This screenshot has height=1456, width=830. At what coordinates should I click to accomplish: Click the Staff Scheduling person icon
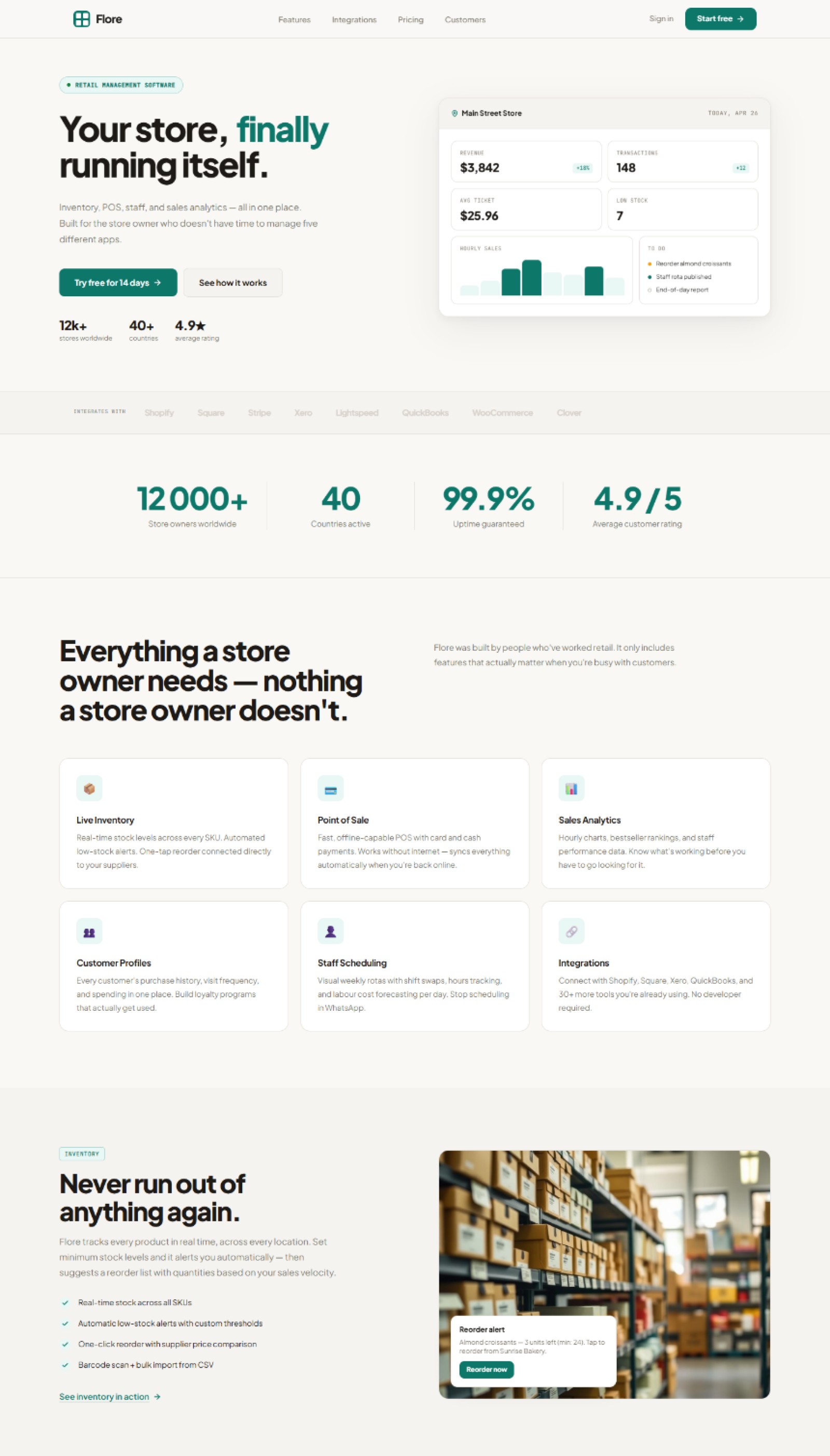pyautogui.click(x=330, y=931)
